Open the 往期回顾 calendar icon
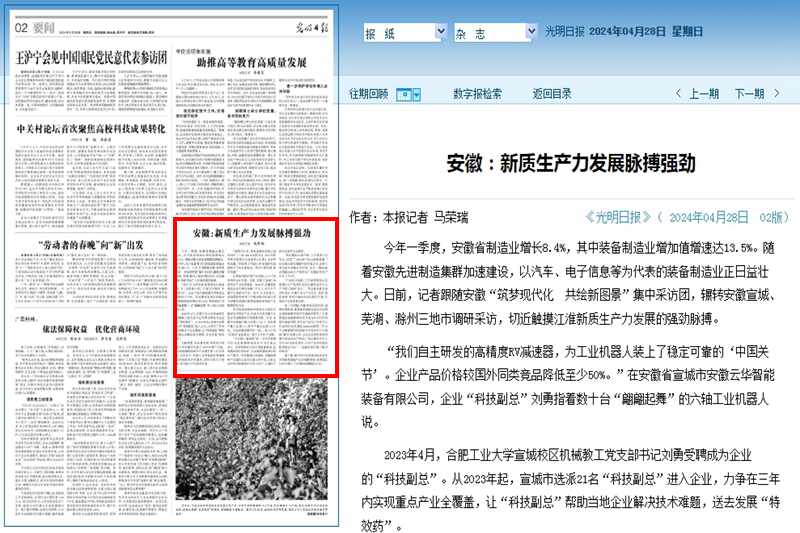This screenshot has height=533, width=800. tap(404, 94)
